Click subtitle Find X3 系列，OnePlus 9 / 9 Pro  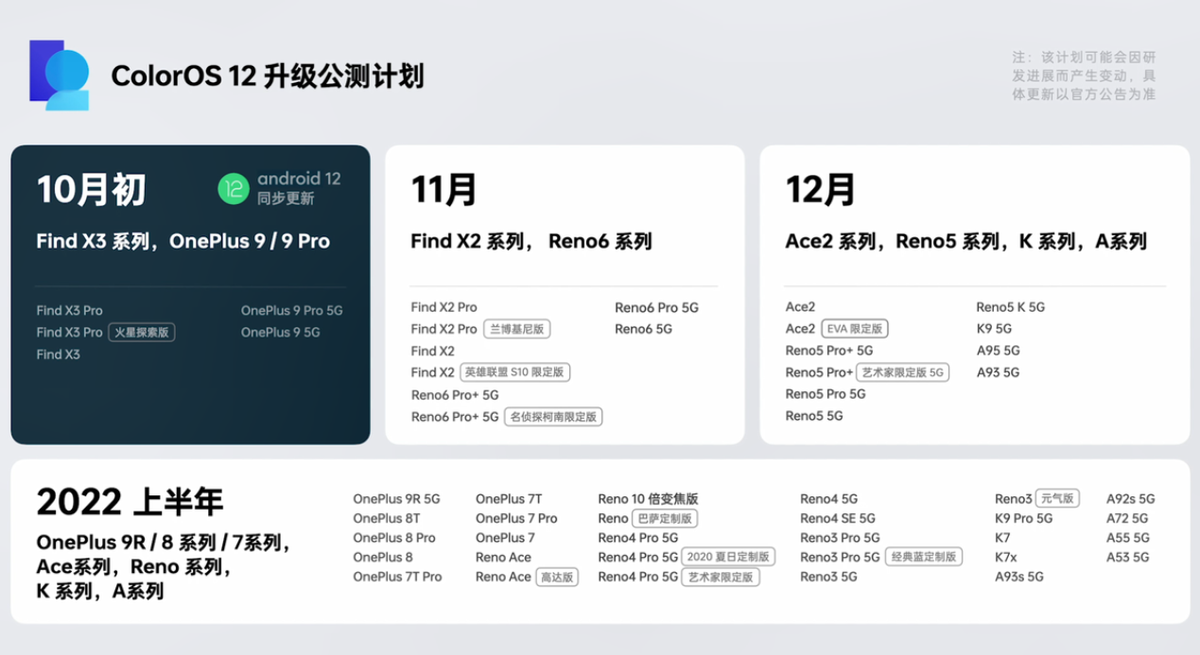183,241
